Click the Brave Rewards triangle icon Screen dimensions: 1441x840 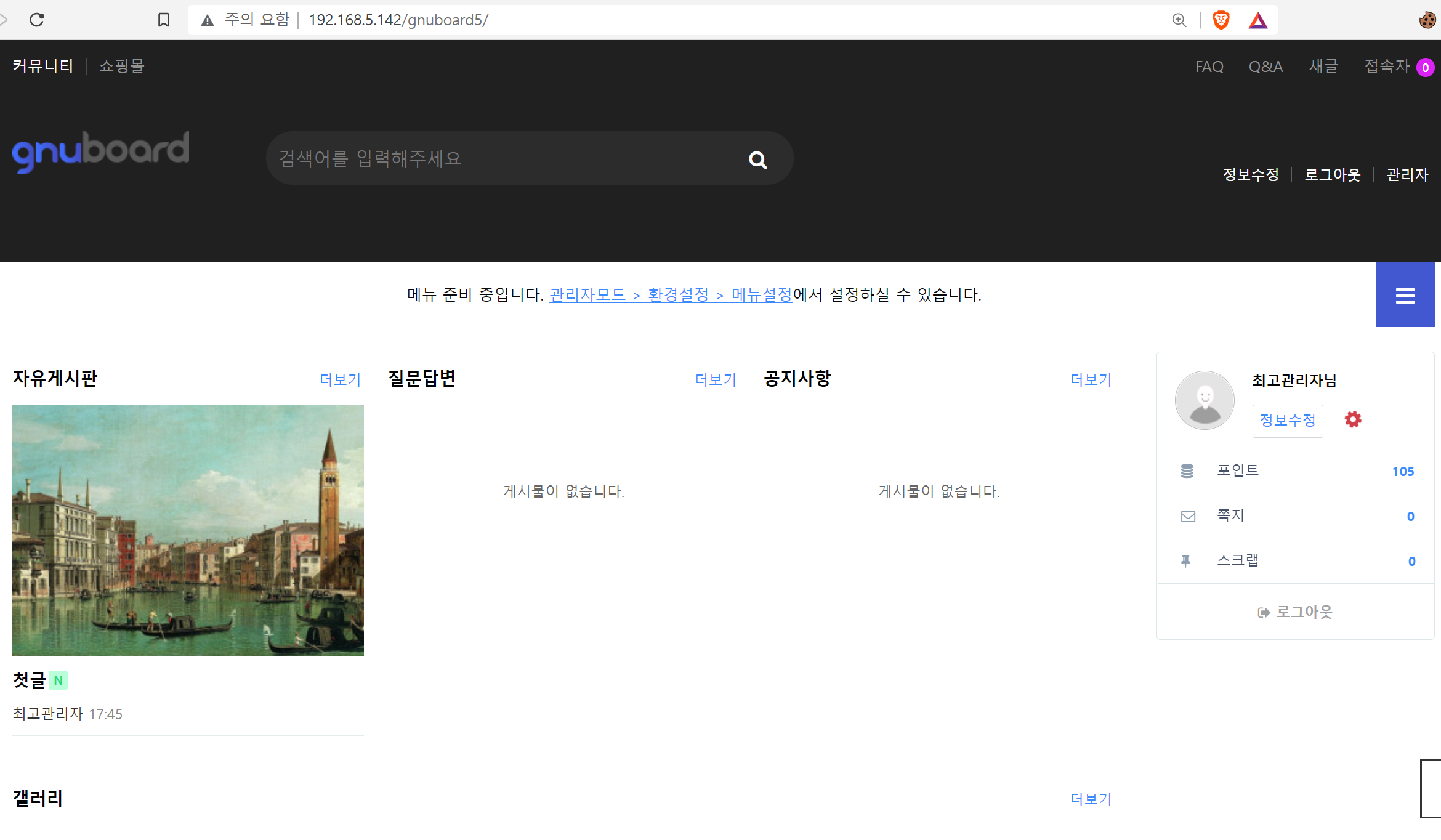(x=1257, y=20)
